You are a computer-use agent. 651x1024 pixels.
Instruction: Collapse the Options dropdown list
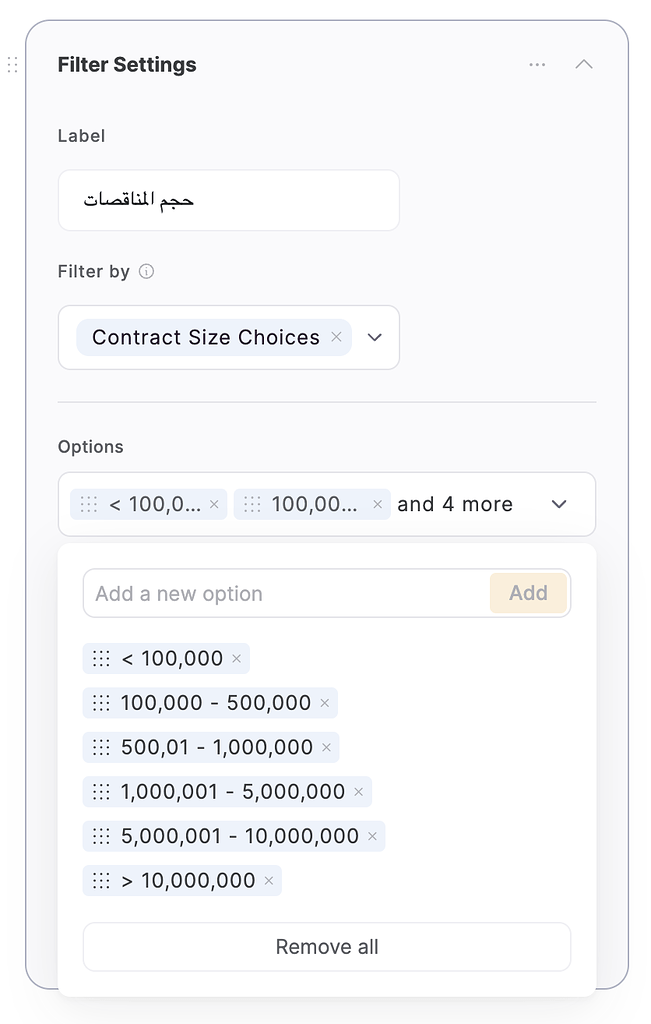point(559,504)
